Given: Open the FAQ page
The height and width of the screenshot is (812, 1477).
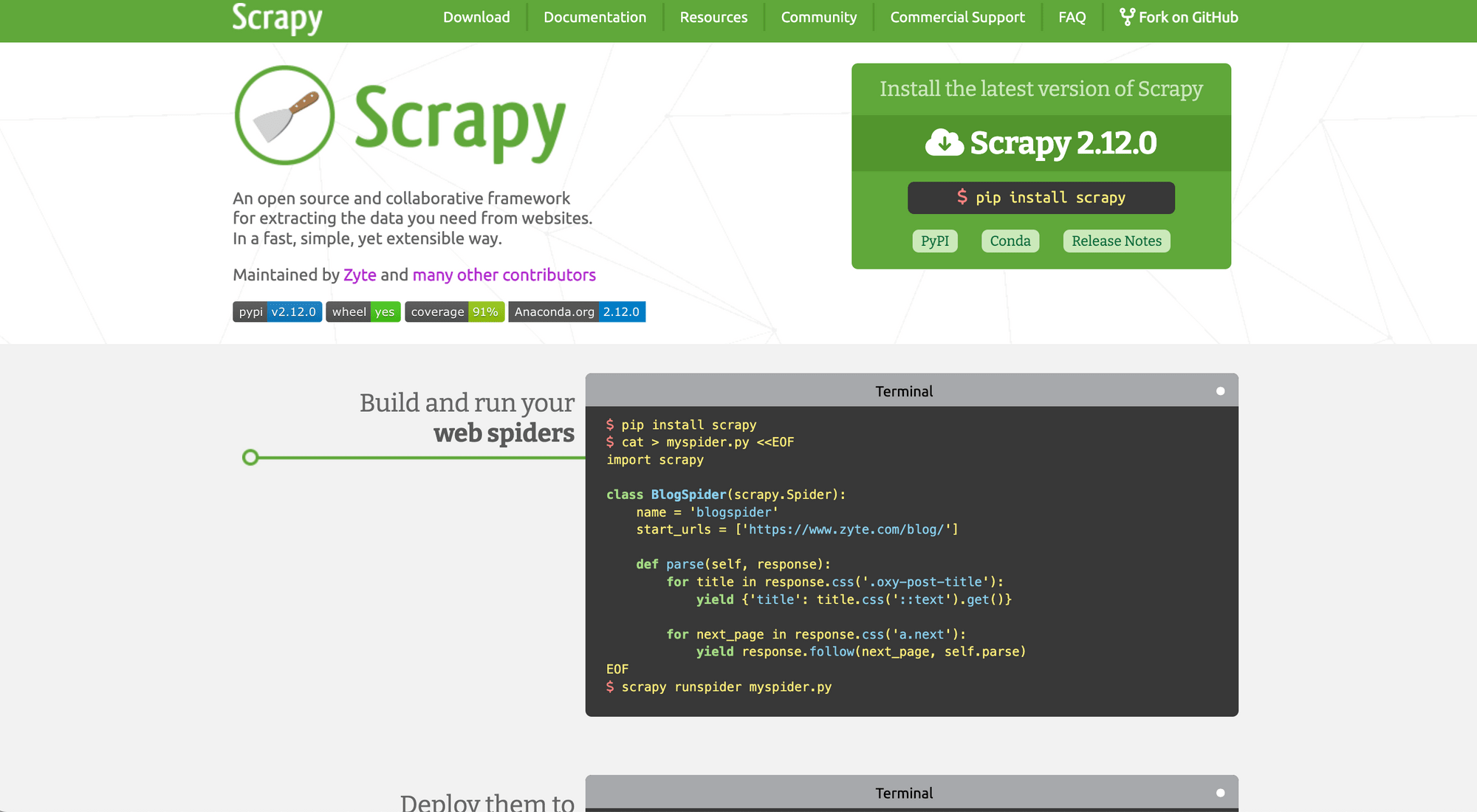Looking at the screenshot, I should click(1072, 17).
